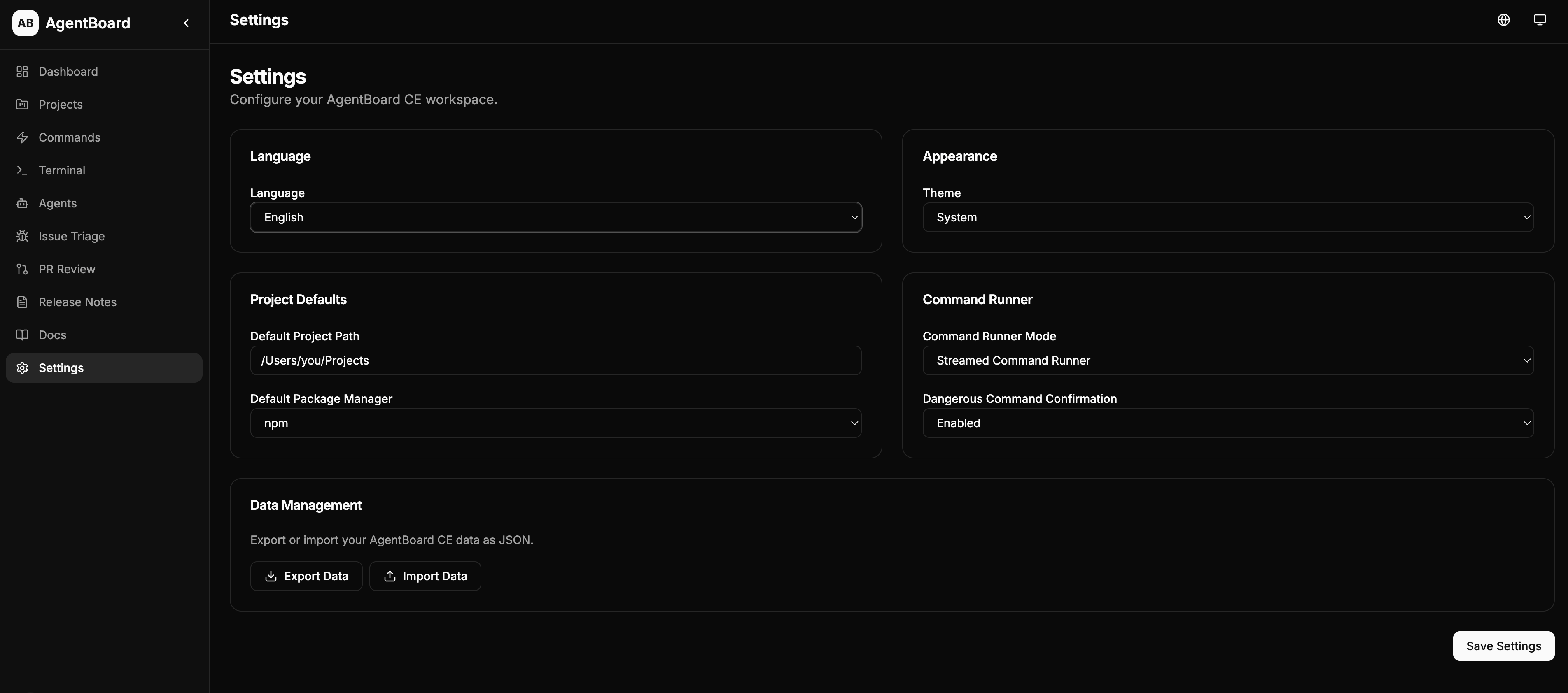Click the Project Defaults card title

[x=298, y=299]
